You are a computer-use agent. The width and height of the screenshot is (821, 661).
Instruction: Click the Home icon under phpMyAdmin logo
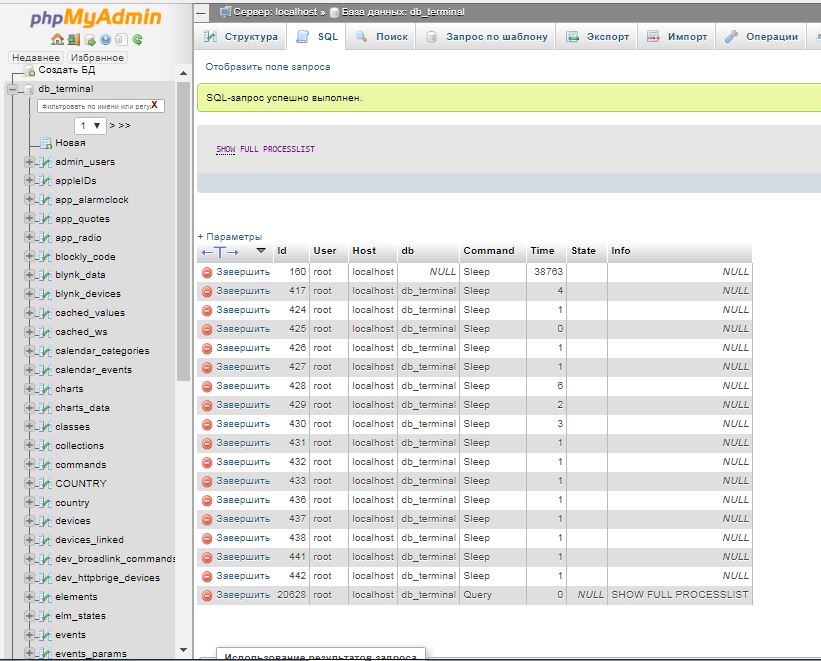coord(58,40)
